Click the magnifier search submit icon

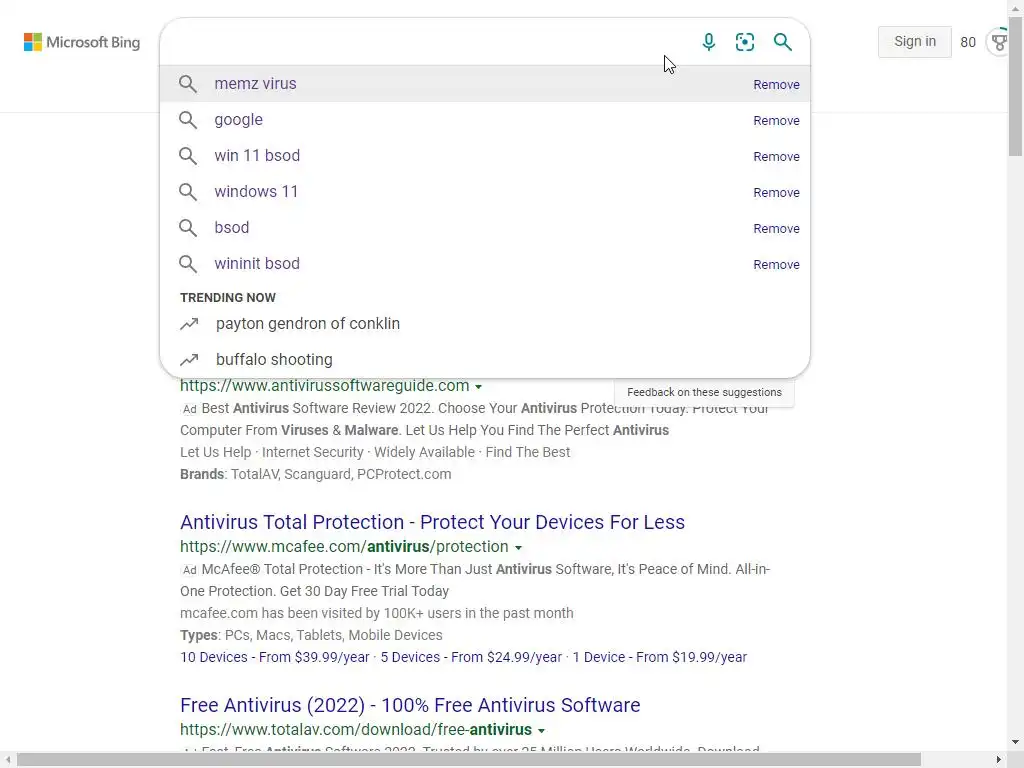click(782, 42)
